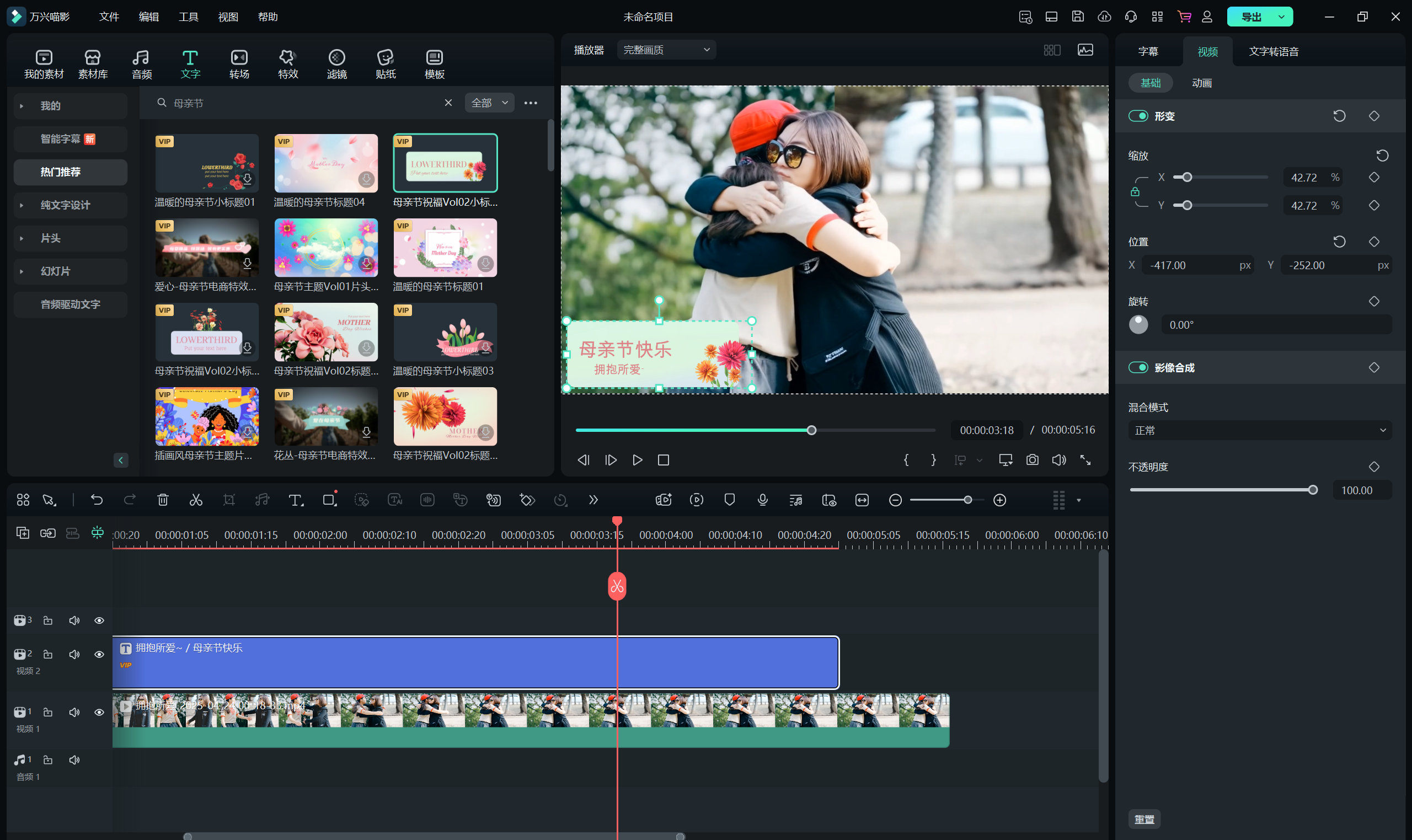Viewport: 1412px width, 840px height.
Task: Open the Stickers (贴纸) panel
Action: [386, 63]
